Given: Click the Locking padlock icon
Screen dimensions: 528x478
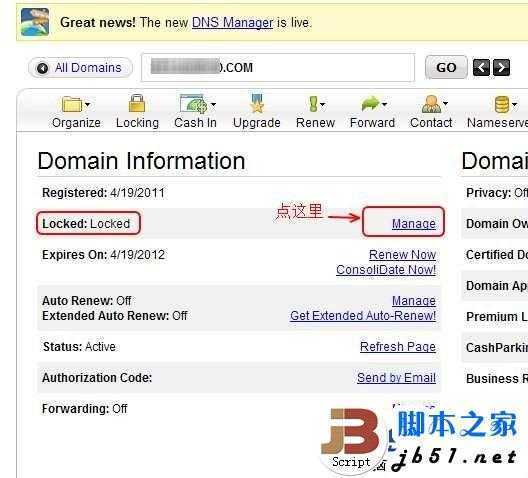Looking at the screenshot, I should [x=137, y=103].
